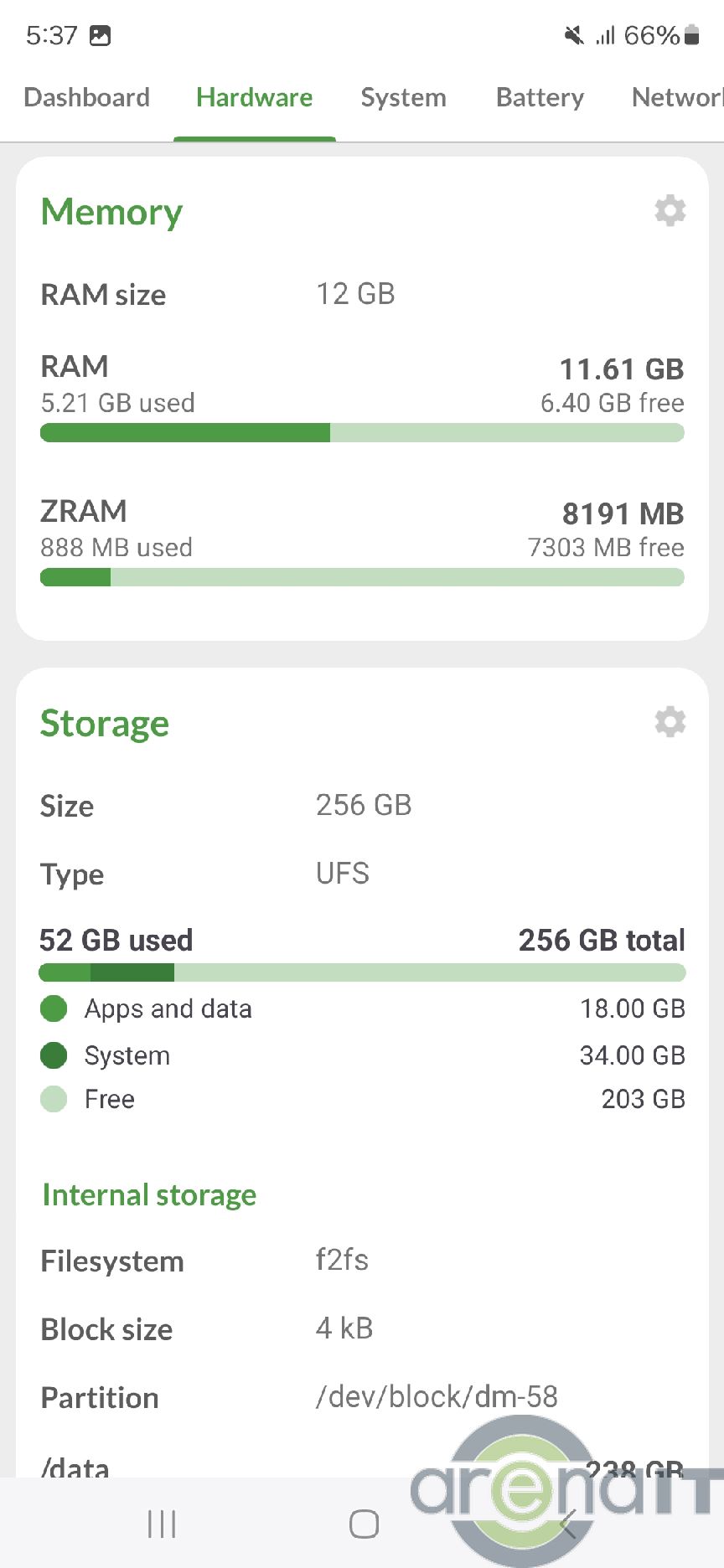The height and width of the screenshot is (1568, 724).
Task: Select the Hardware tab
Action: [254, 98]
